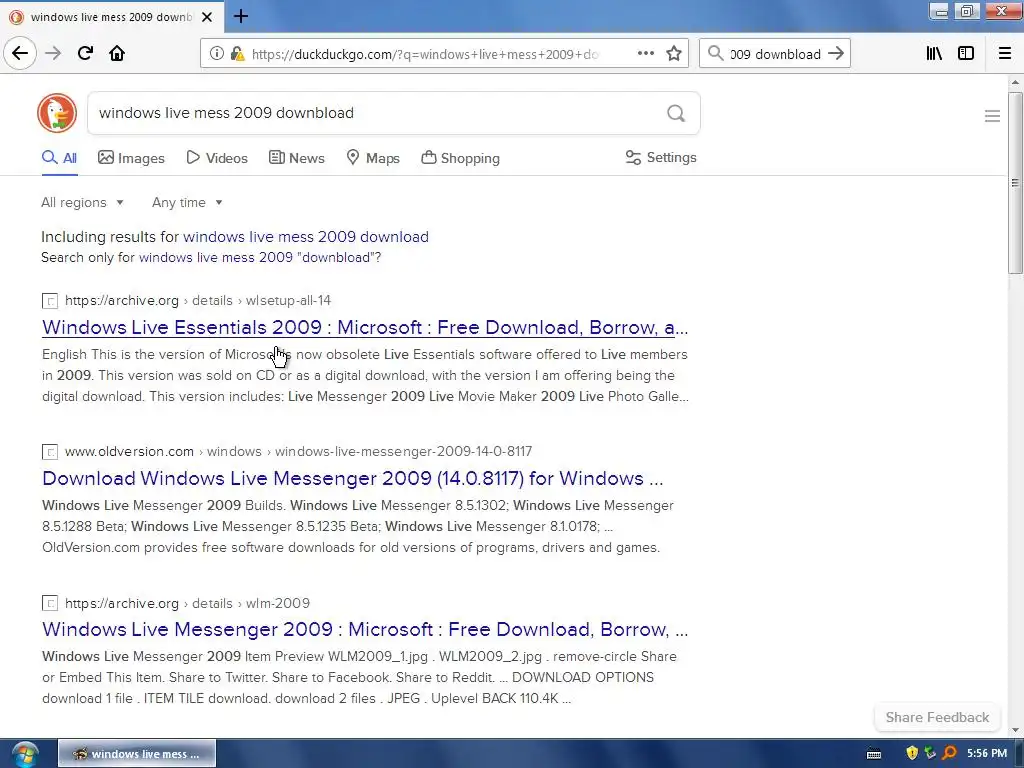
Task: Bookmark this page with the star
Action: [x=674, y=54]
